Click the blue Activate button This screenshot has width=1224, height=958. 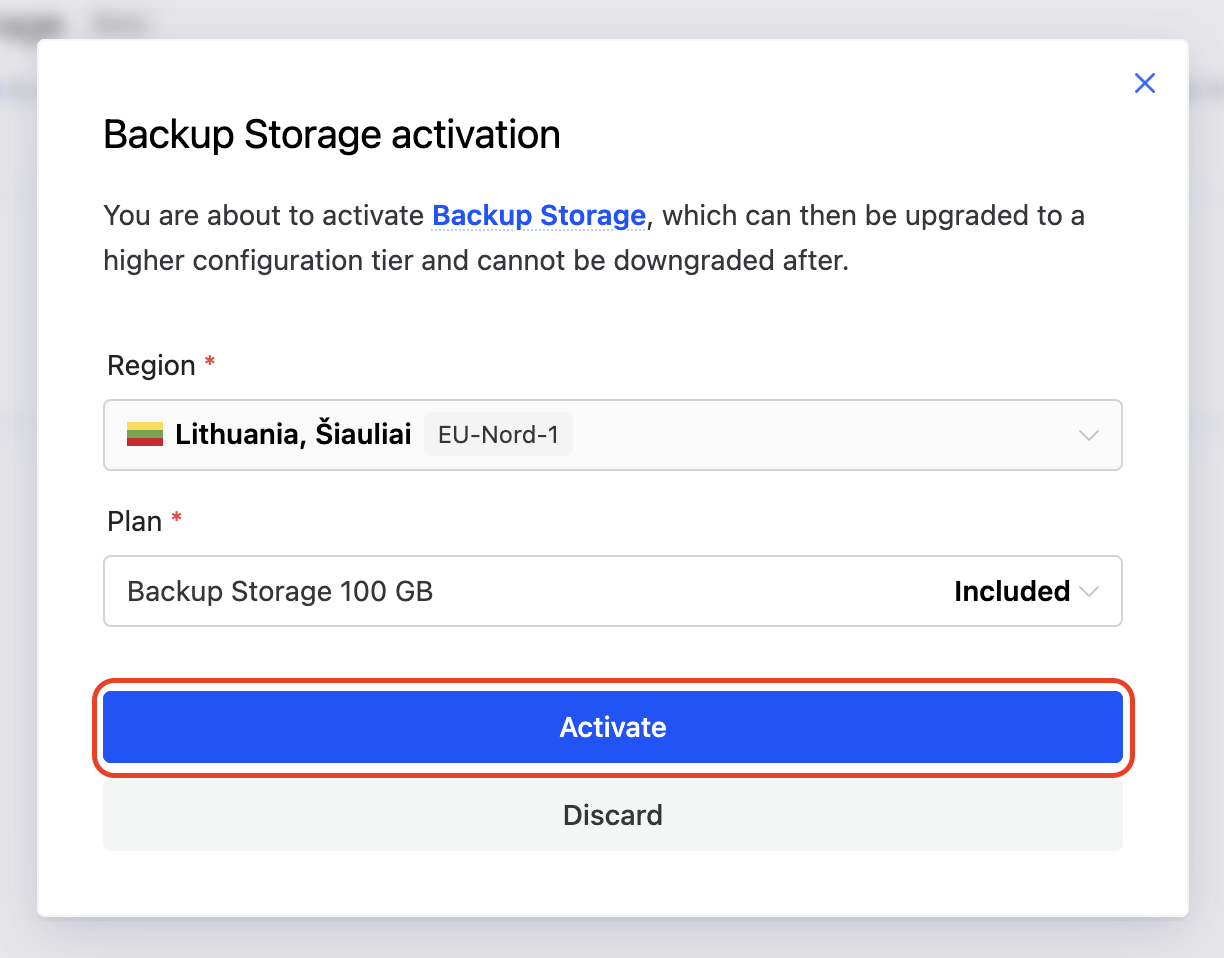point(613,727)
